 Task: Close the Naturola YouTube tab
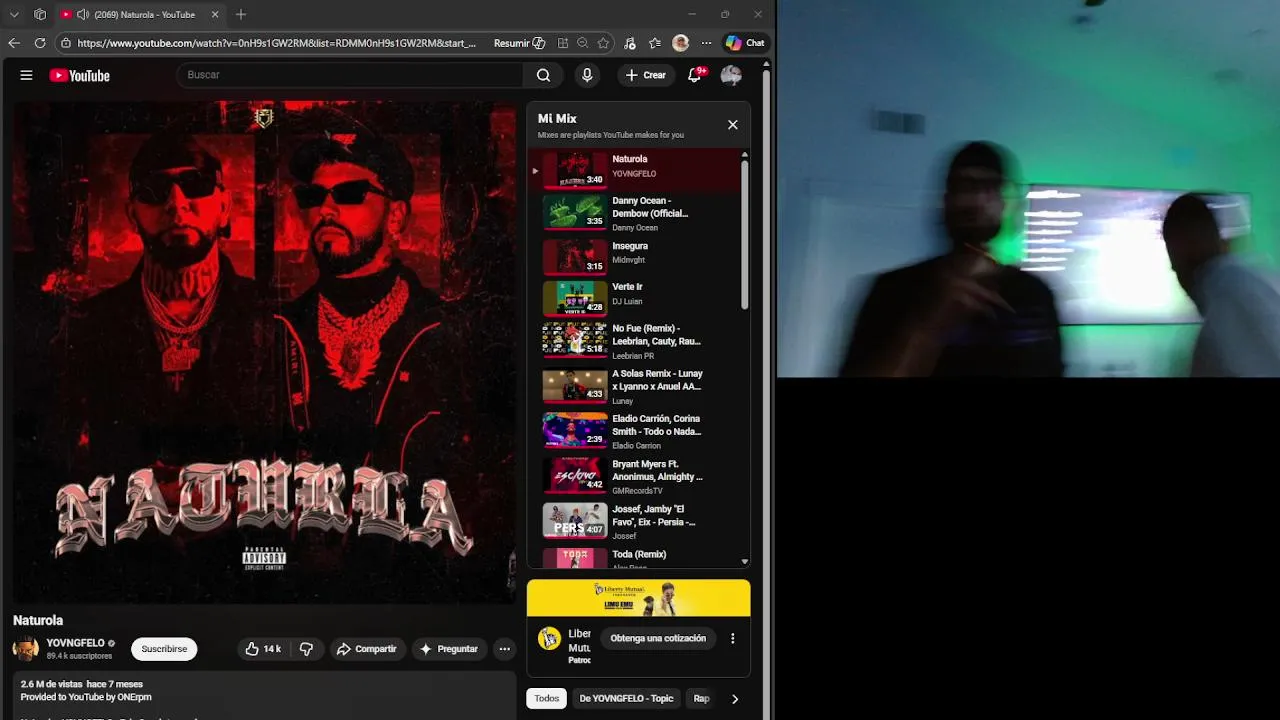click(215, 14)
